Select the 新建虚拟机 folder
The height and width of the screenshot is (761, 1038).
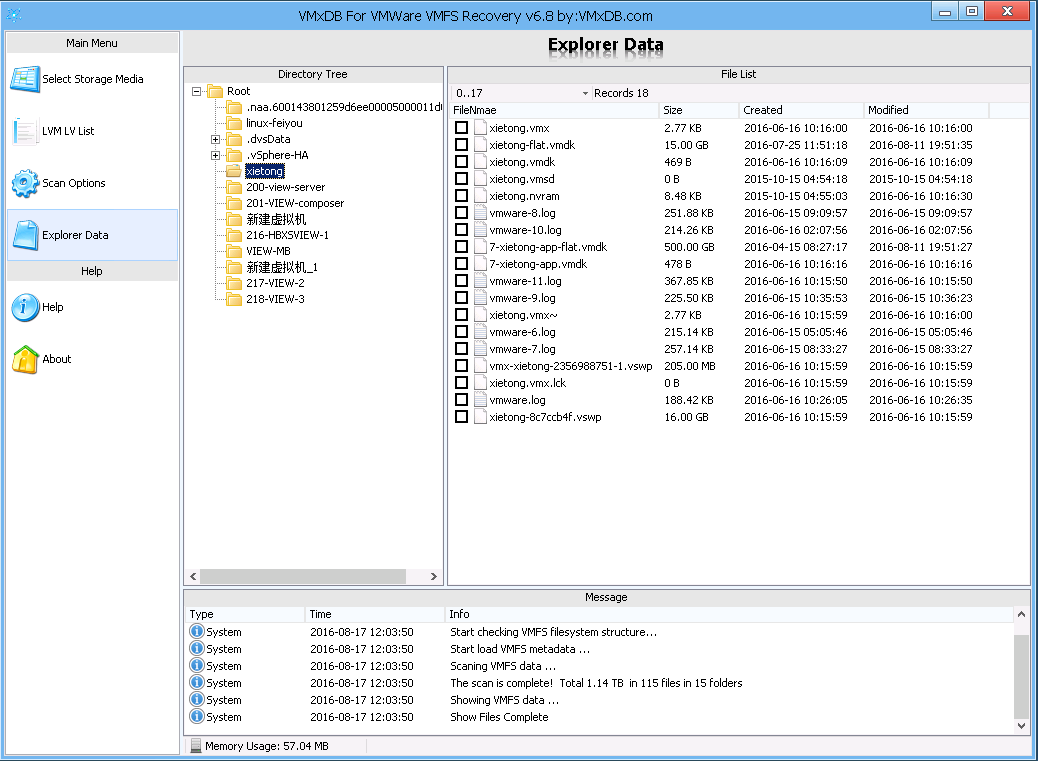(276, 219)
